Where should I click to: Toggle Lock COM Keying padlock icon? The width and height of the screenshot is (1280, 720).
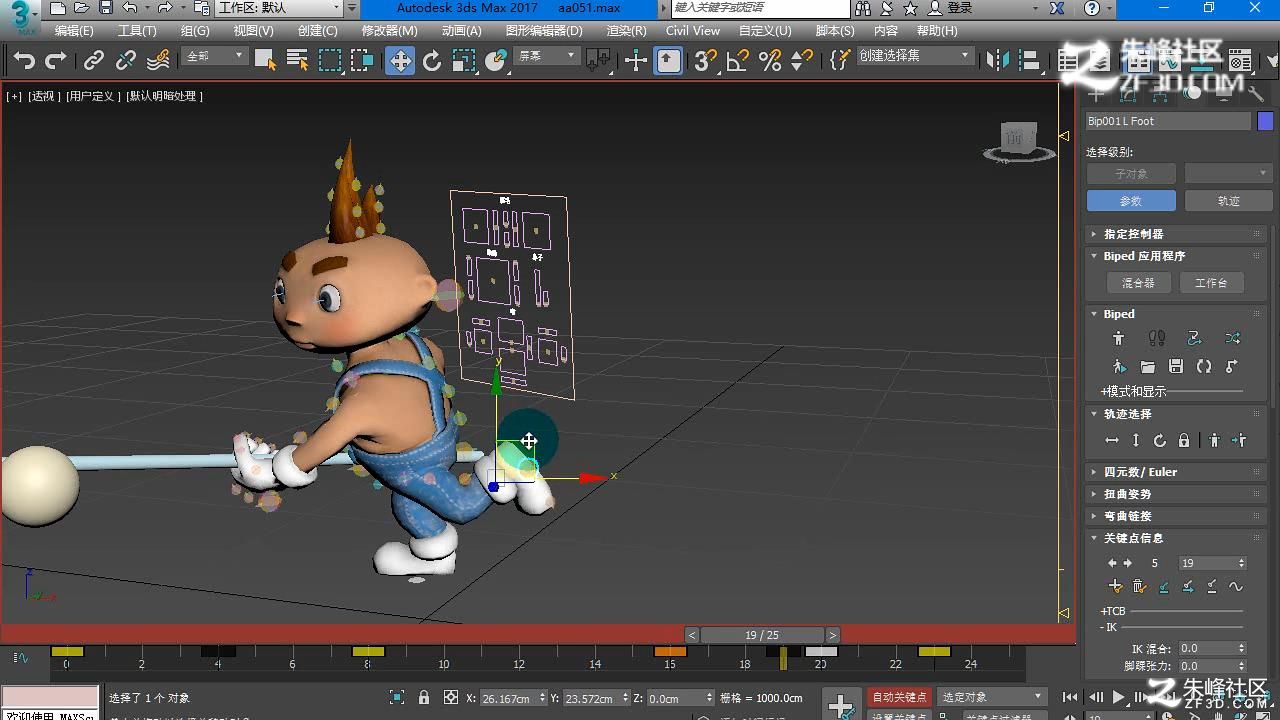(1184, 441)
